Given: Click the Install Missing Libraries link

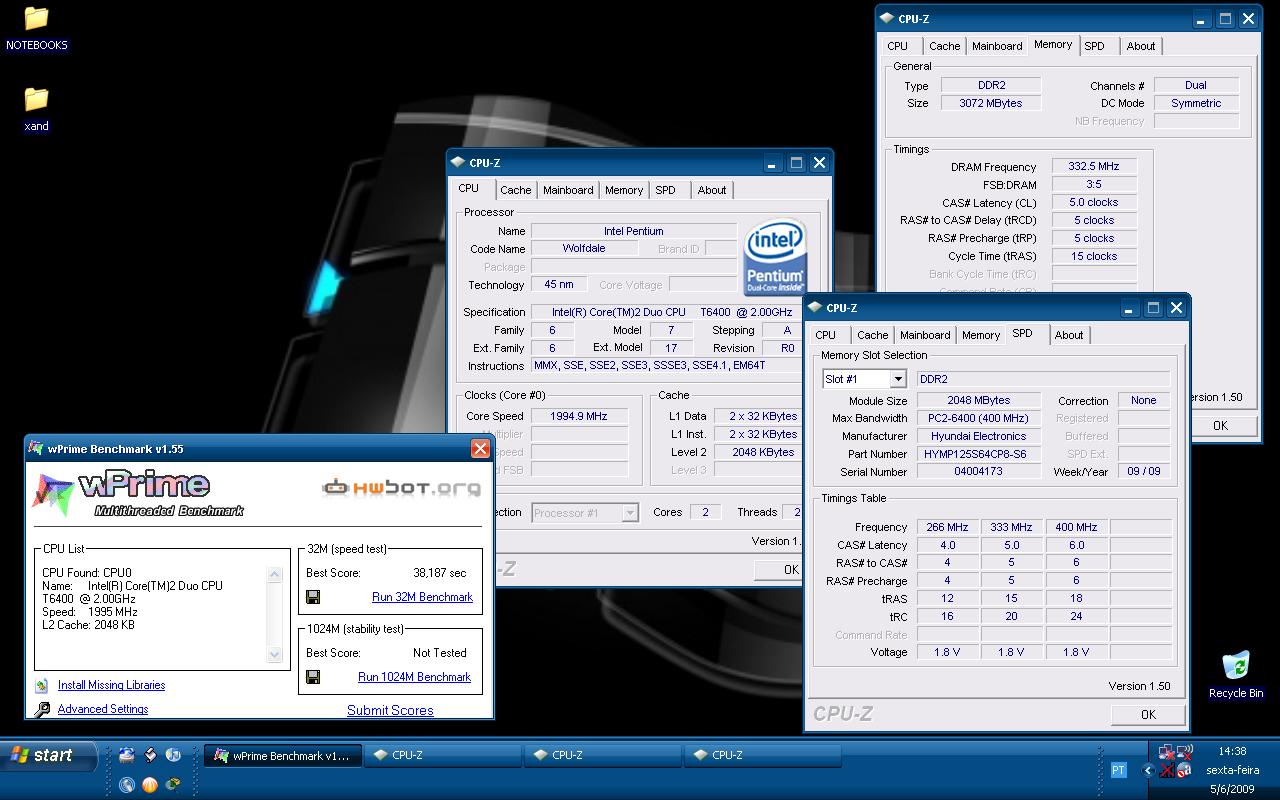Looking at the screenshot, I should [x=111, y=685].
